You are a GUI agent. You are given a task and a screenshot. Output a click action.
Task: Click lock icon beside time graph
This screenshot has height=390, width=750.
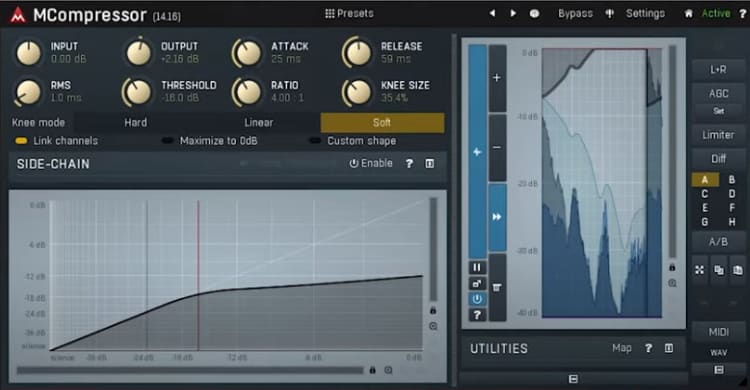pos(672,267)
